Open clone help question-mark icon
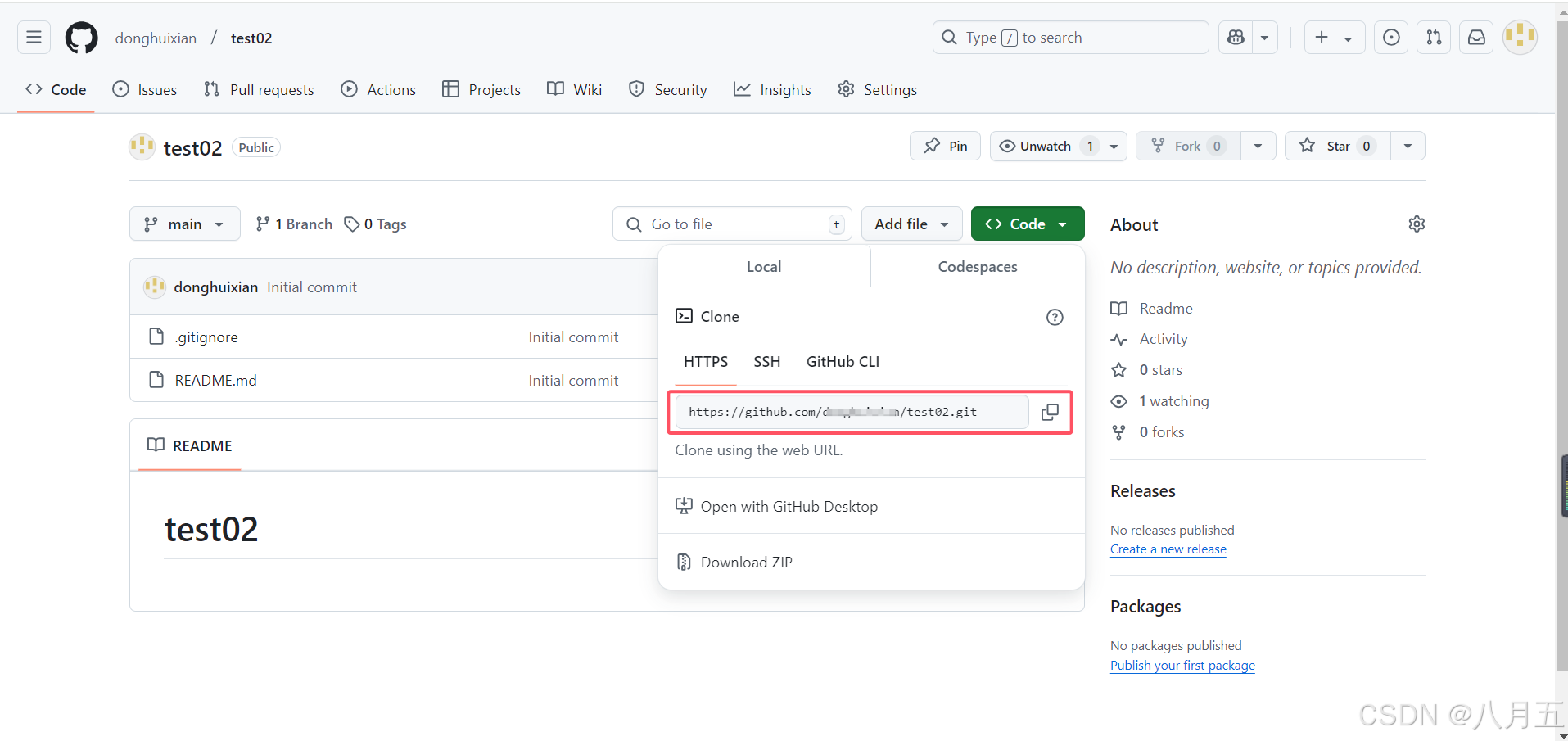 pos(1055,317)
